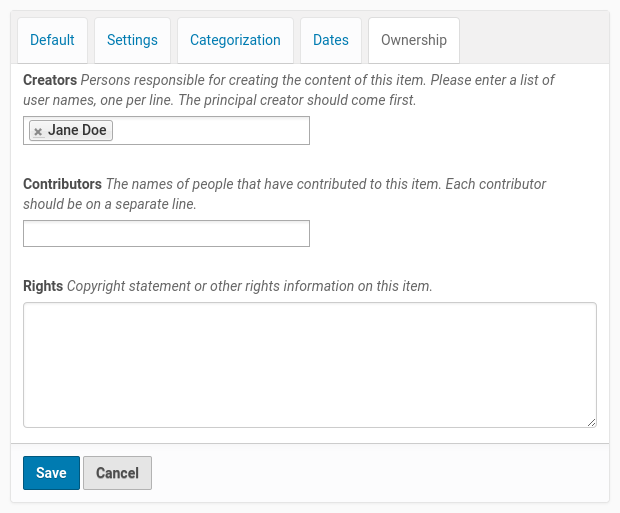This screenshot has height=513, width=620.
Task: Switch to the Settings tab
Action: [132, 41]
